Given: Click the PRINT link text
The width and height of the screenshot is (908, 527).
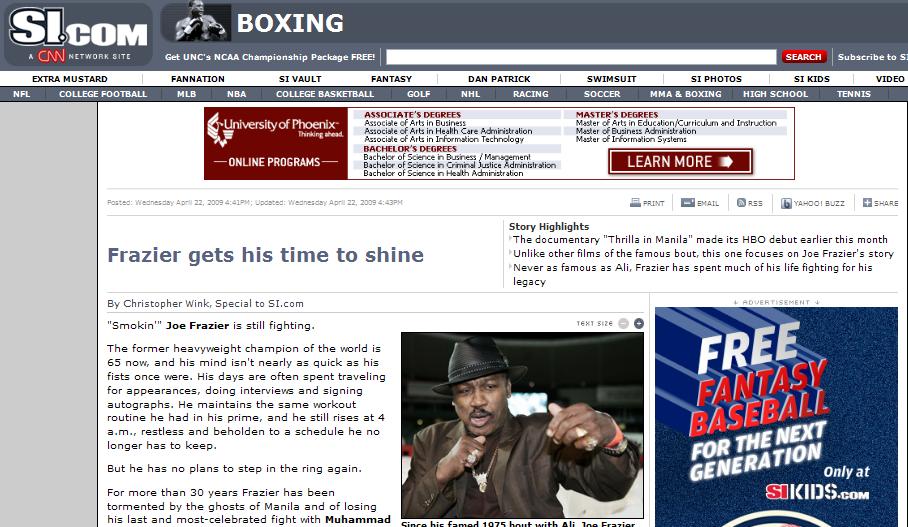Looking at the screenshot, I should pyautogui.click(x=653, y=203).
